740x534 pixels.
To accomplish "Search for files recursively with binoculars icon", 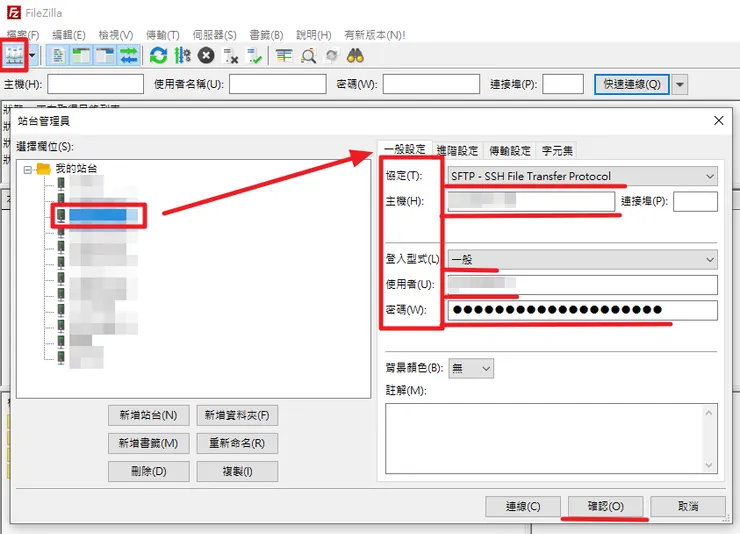I will pos(355,56).
